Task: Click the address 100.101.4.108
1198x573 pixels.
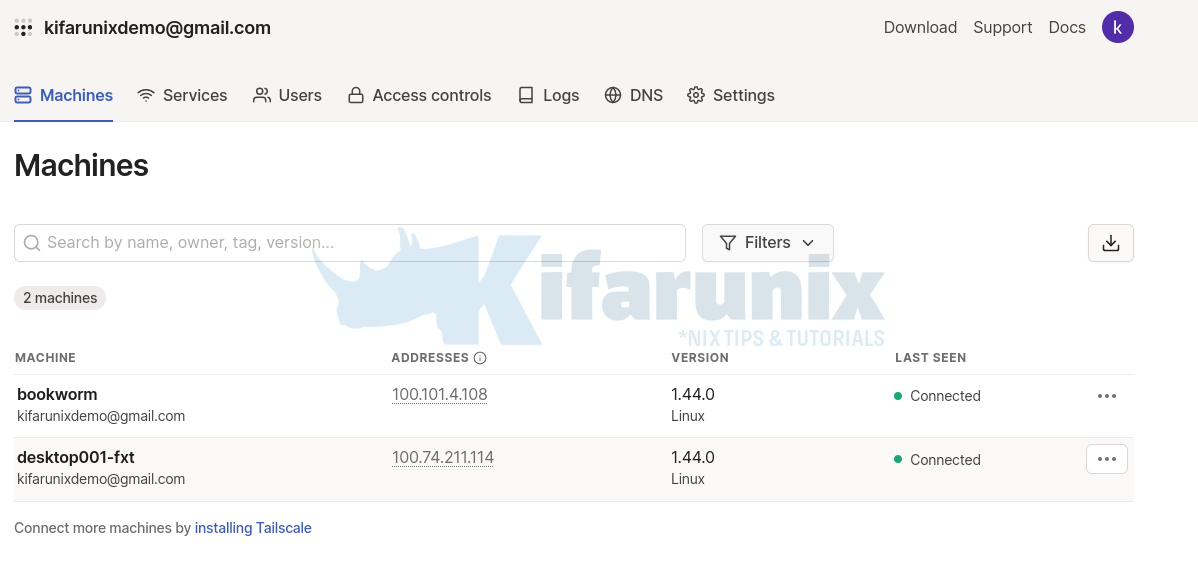Action: point(439,394)
